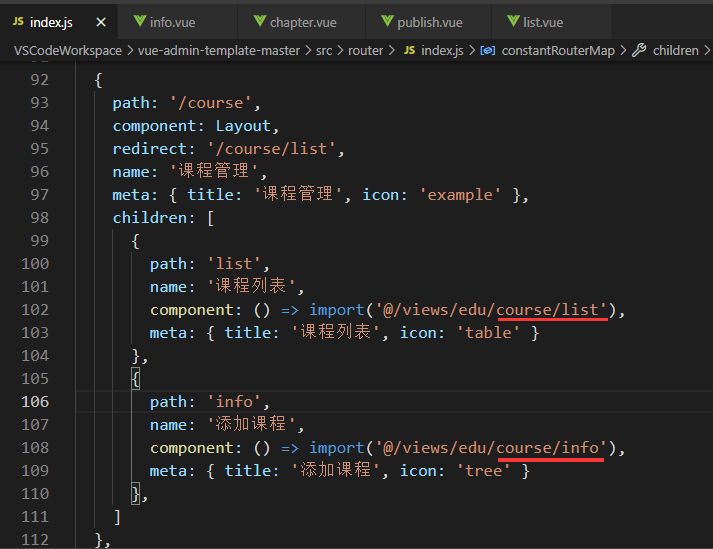Click the wrench property icon in breadcrumb
Screen dimensions: 713x549
tap(639, 50)
